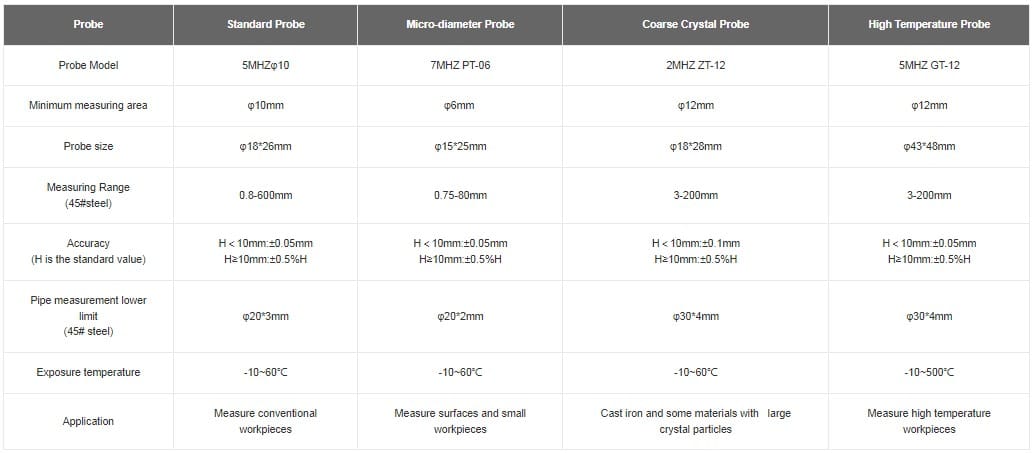Select the Measure high temperature workpieces cell
This screenshot has width=1033, height=453.
pyautogui.click(x=929, y=421)
